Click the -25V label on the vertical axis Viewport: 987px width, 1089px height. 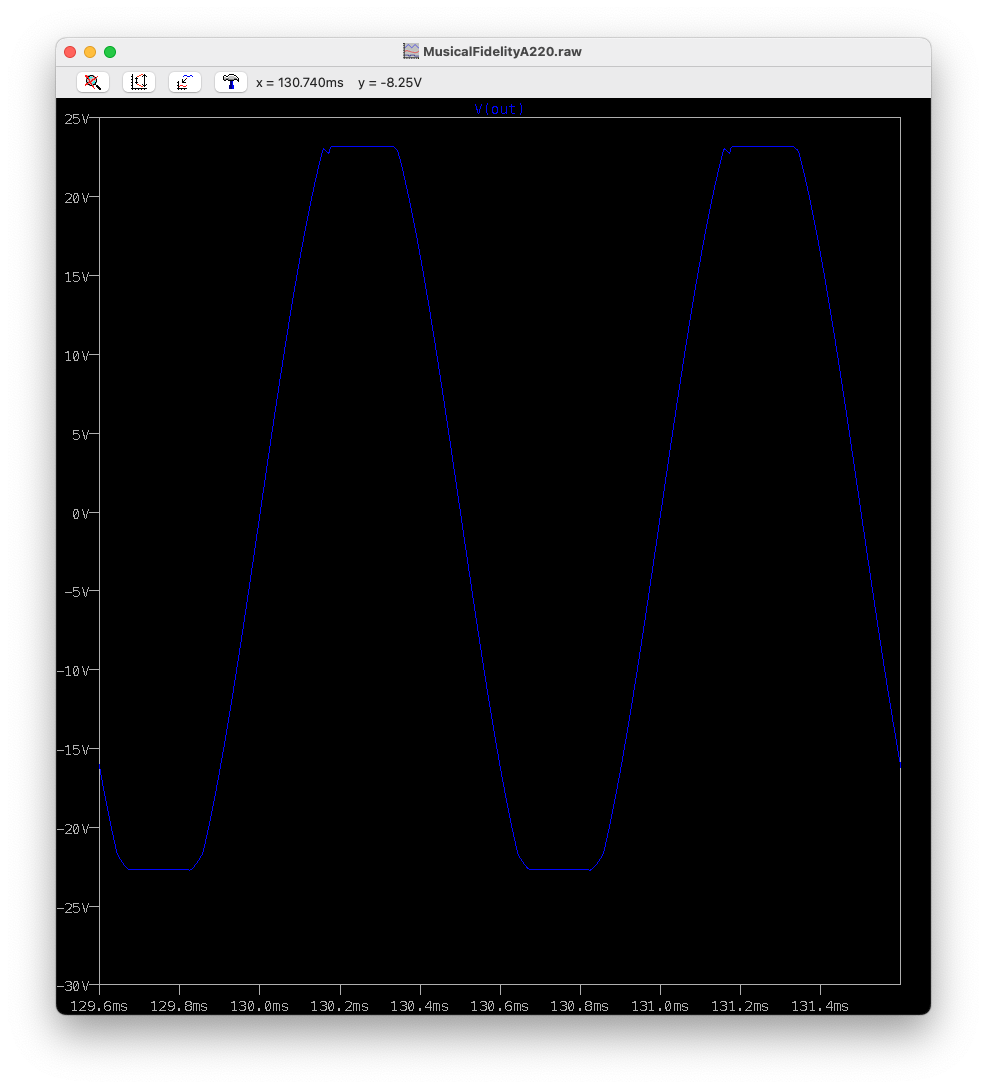74,908
